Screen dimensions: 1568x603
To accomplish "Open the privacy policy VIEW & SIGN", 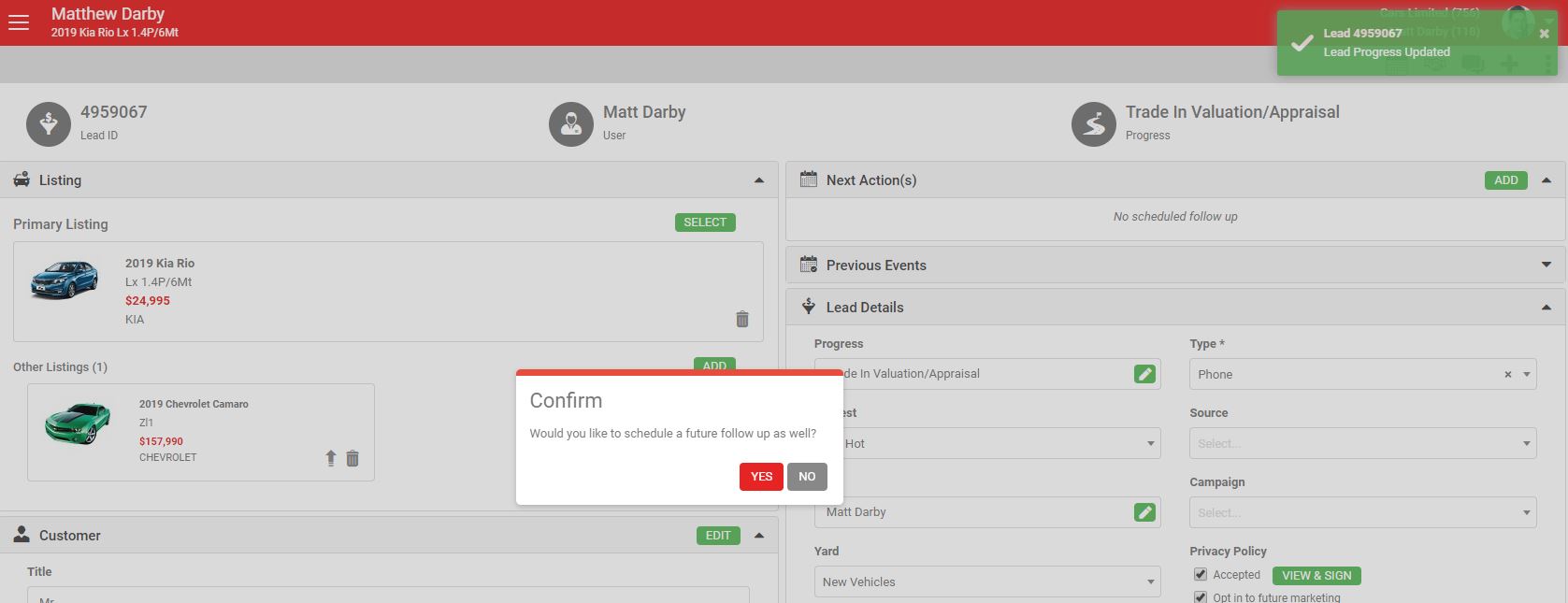I will pos(1316,576).
